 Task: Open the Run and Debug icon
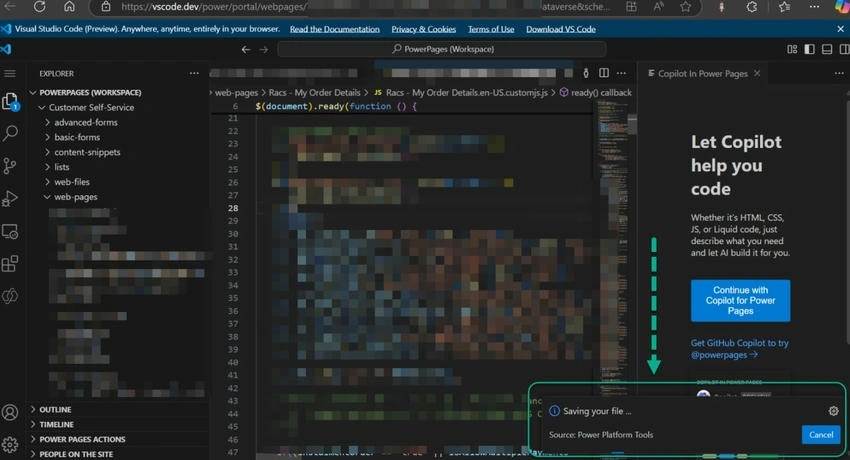tap(10, 198)
